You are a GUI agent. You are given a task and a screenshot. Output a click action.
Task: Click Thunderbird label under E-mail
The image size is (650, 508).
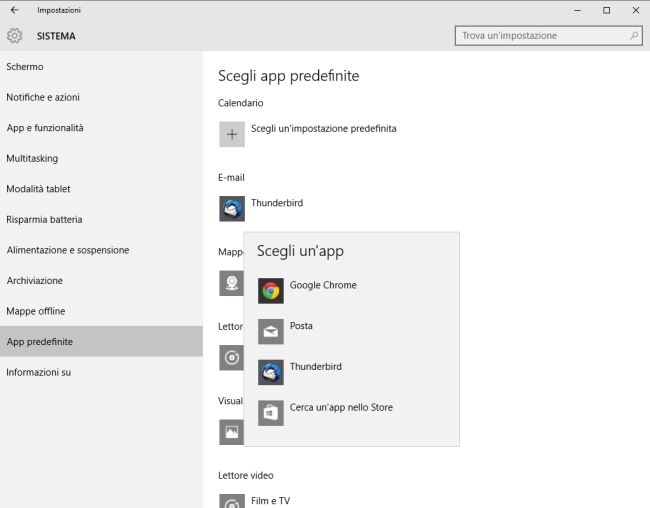pos(277,203)
